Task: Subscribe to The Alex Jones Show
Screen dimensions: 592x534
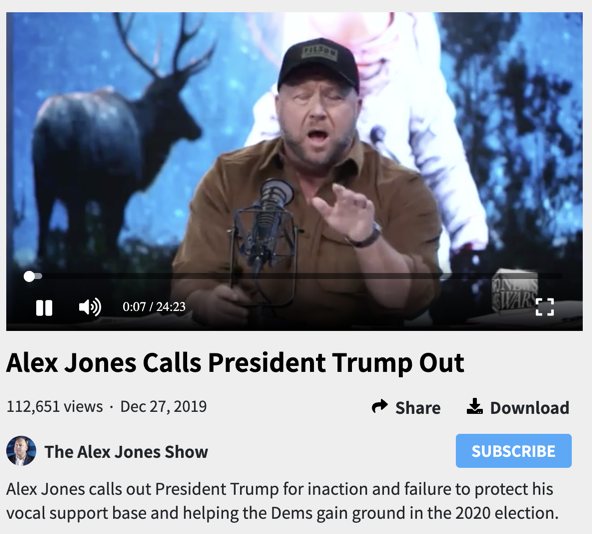Action: pyautogui.click(x=513, y=451)
